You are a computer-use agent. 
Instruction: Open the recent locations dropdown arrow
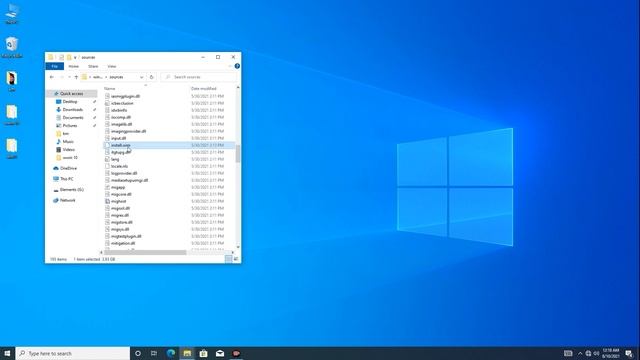coord(69,77)
